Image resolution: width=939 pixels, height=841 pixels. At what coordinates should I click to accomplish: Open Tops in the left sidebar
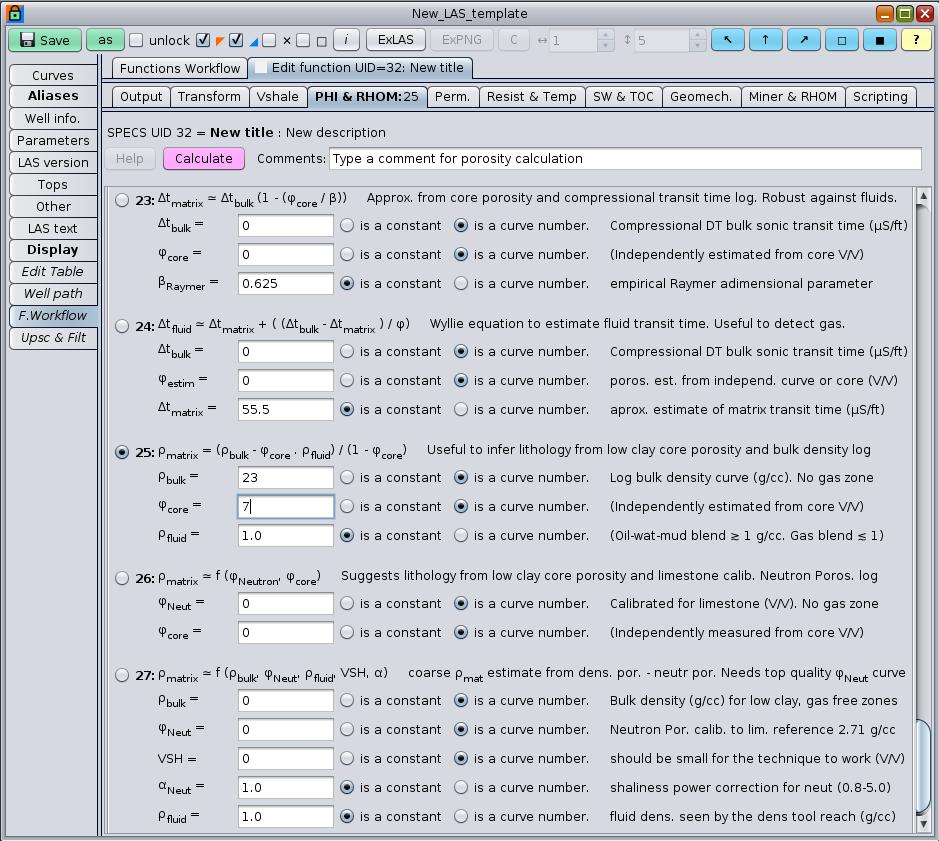[x=53, y=185]
